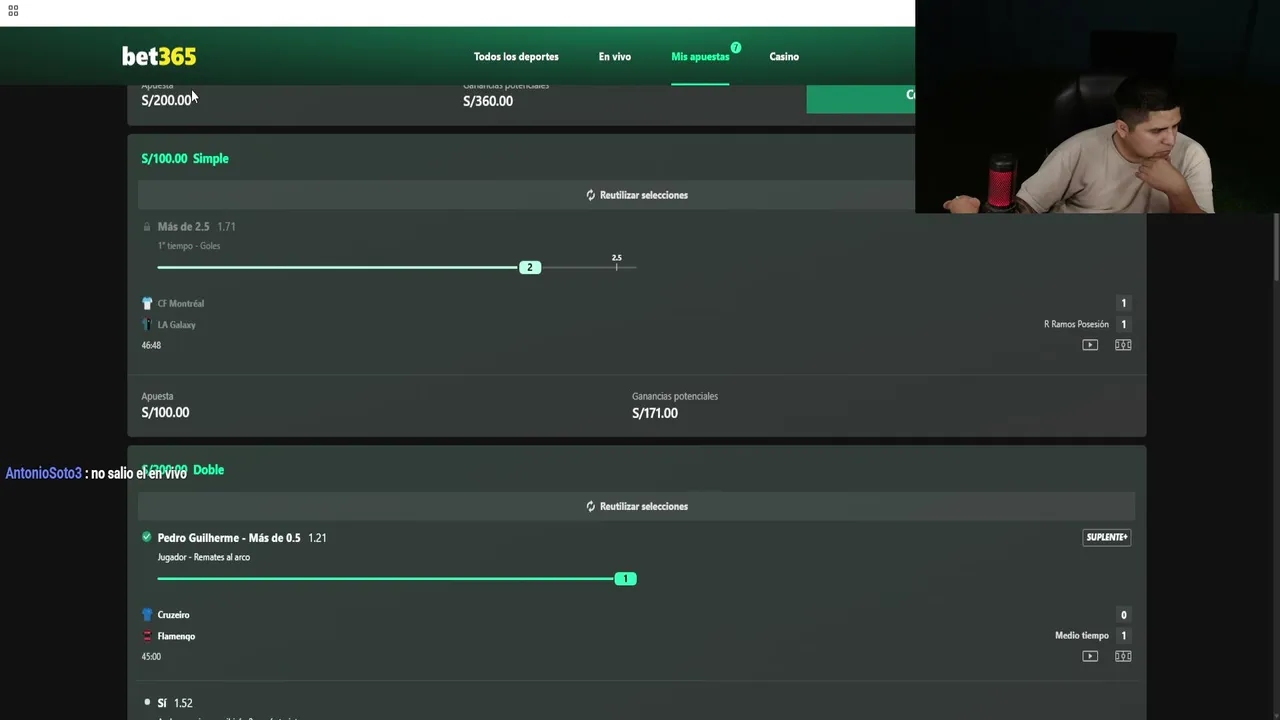Click the streamer webcam overlay
Screen dimensions: 1280x720
[1097, 106]
